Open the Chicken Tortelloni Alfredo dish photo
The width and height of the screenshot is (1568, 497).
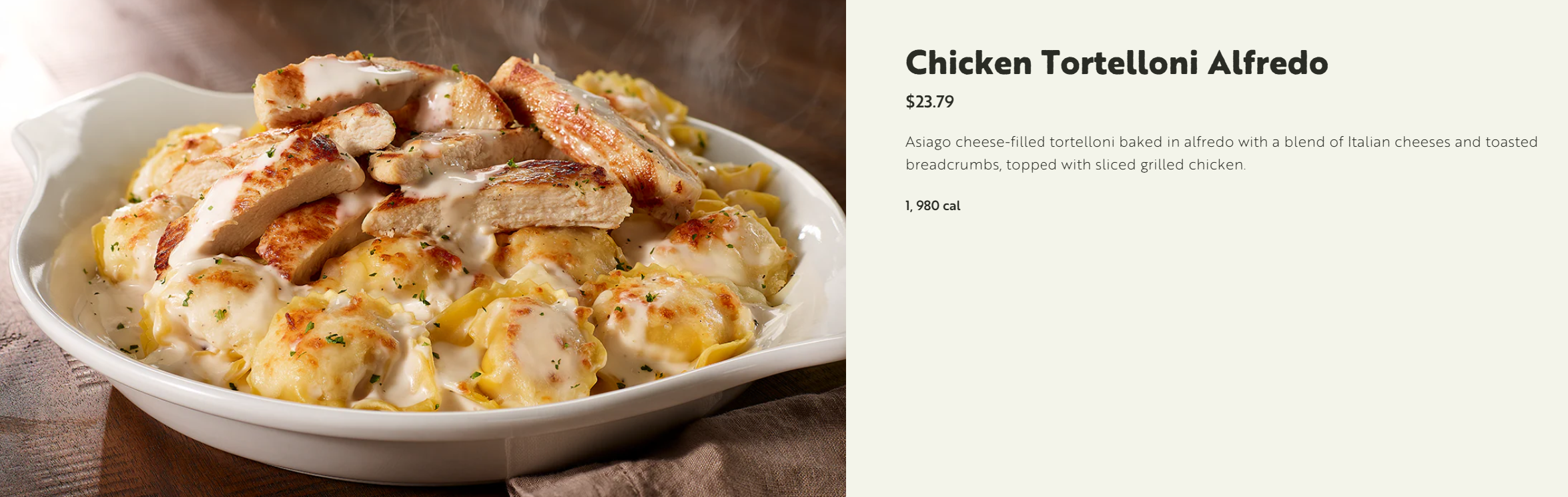(x=423, y=248)
